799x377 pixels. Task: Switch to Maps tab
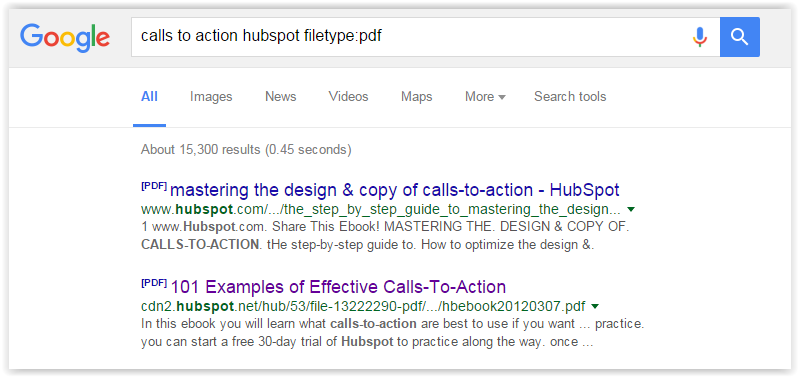coord(417,97)
